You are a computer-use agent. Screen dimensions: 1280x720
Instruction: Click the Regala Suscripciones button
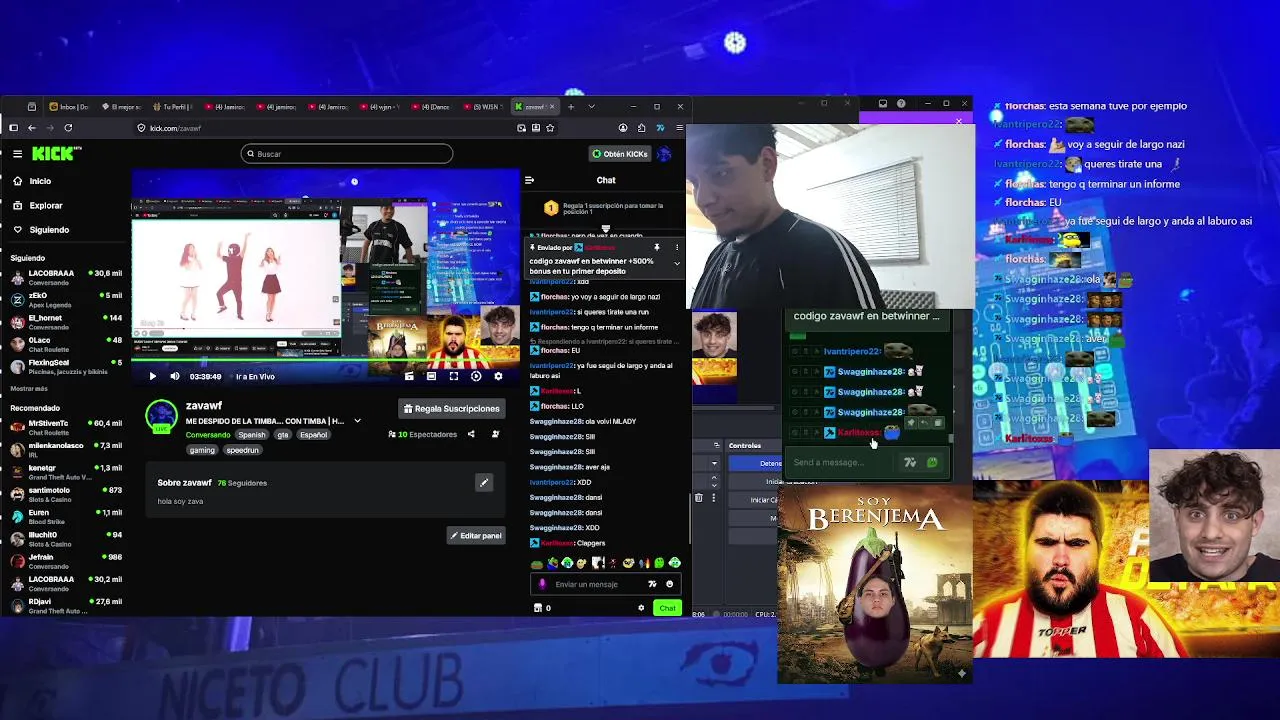[x=450, y=409]
